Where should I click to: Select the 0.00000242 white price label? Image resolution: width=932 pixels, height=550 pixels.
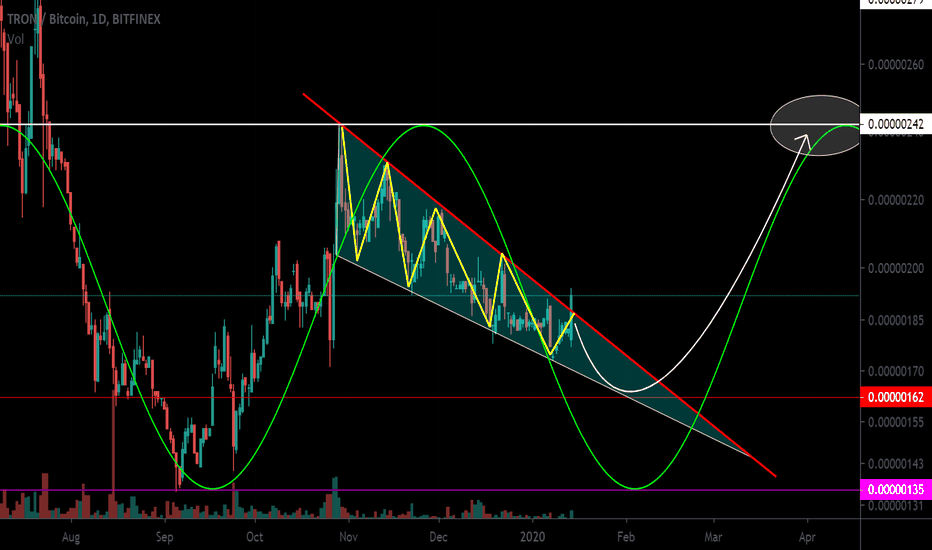point(896,124)
